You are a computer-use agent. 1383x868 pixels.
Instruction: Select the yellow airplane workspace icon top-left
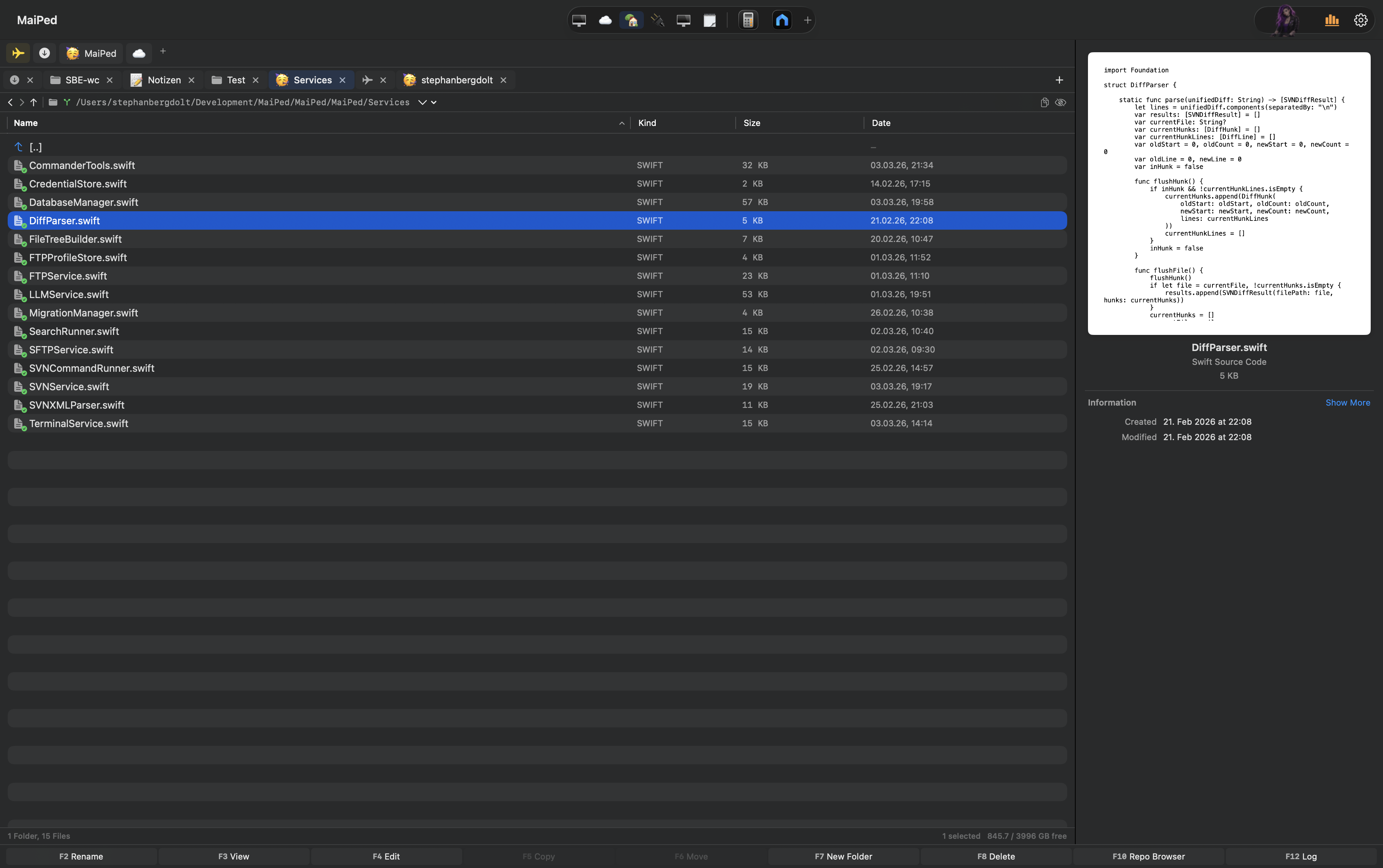[x=18, y=53]
